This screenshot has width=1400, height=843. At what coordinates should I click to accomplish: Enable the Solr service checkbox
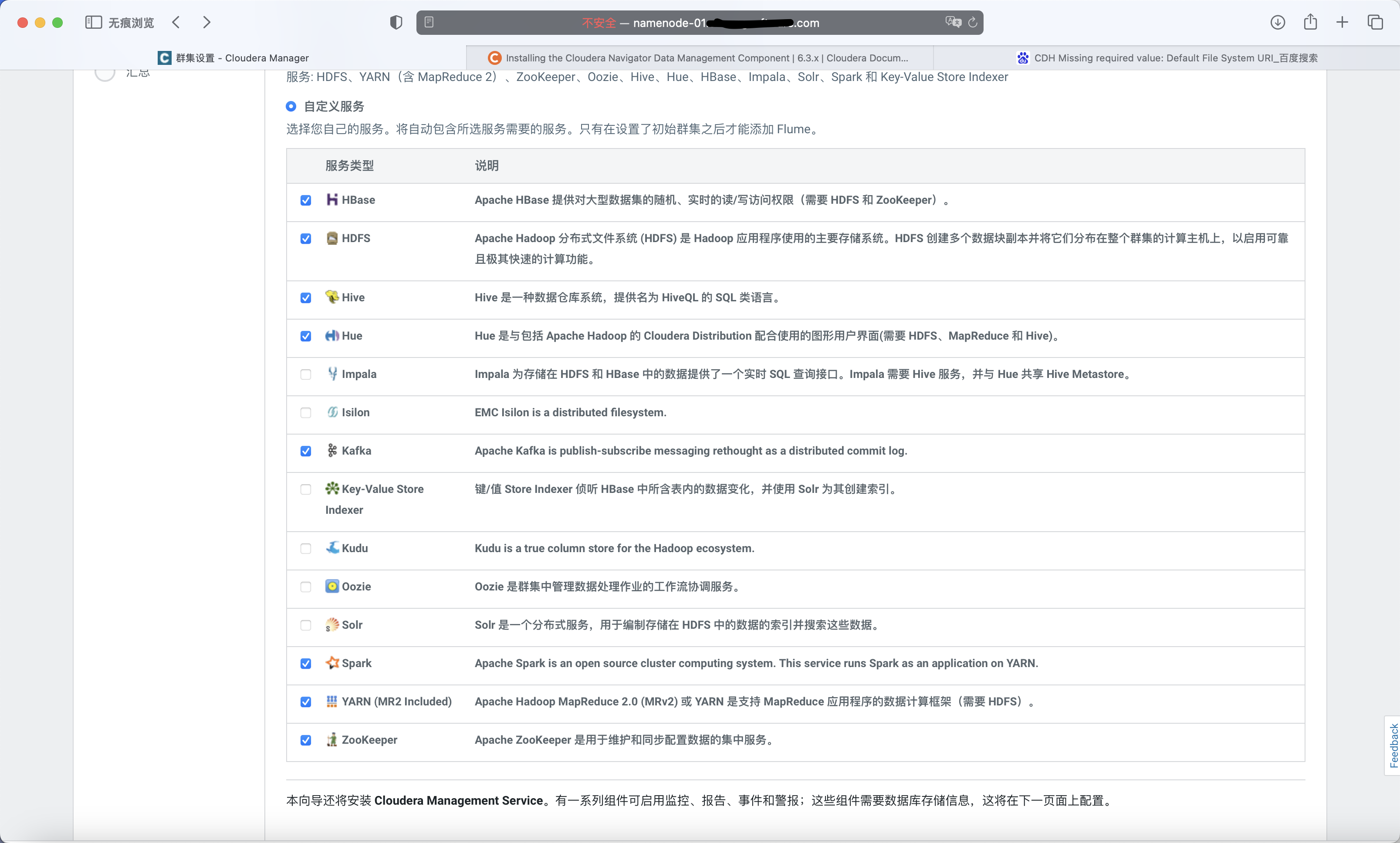[306, 625]
